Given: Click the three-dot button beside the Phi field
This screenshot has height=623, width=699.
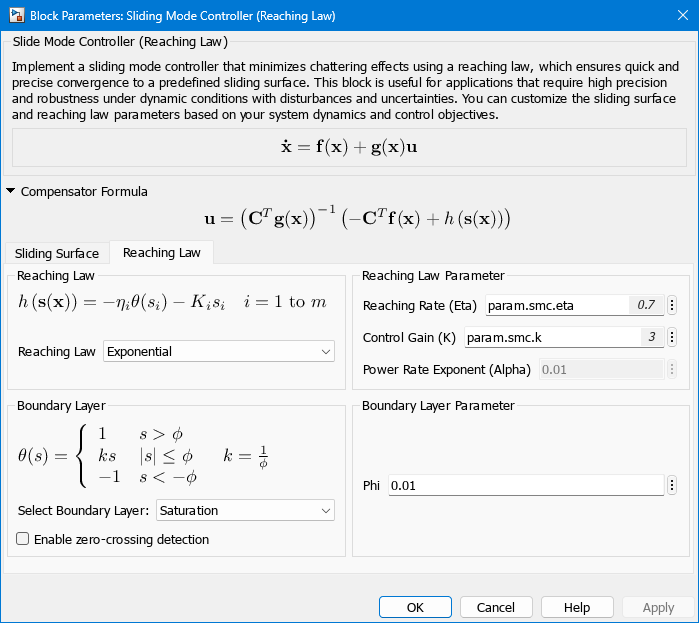Looking at the screenshot, I should (672, 485).
